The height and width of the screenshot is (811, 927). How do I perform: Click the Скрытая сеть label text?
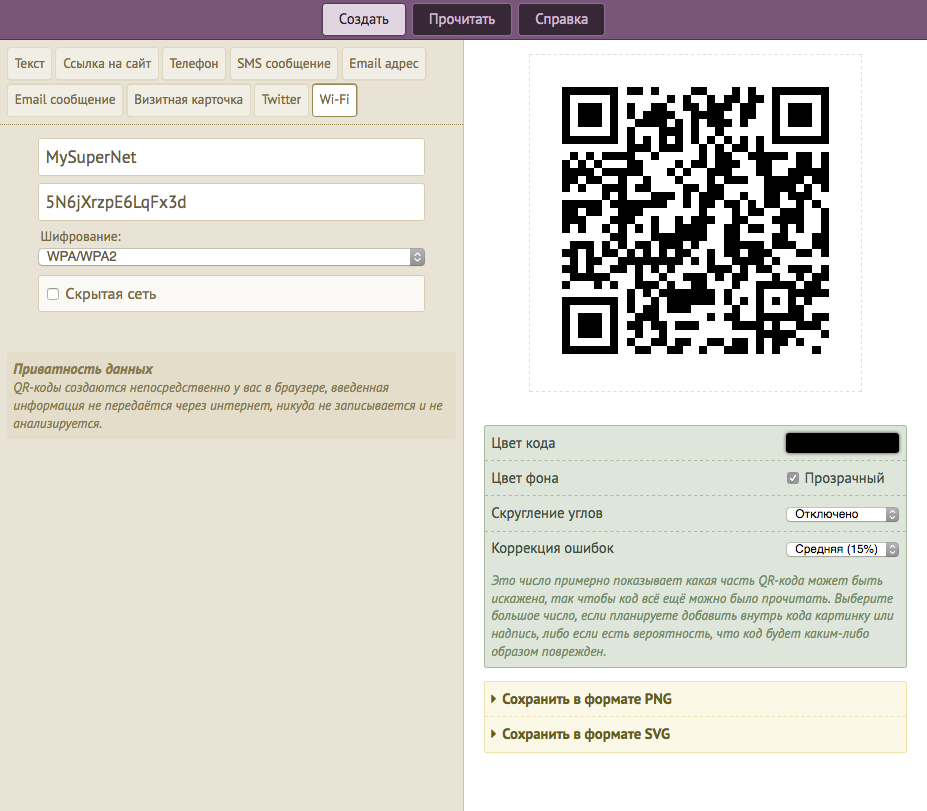pos(111,294)
